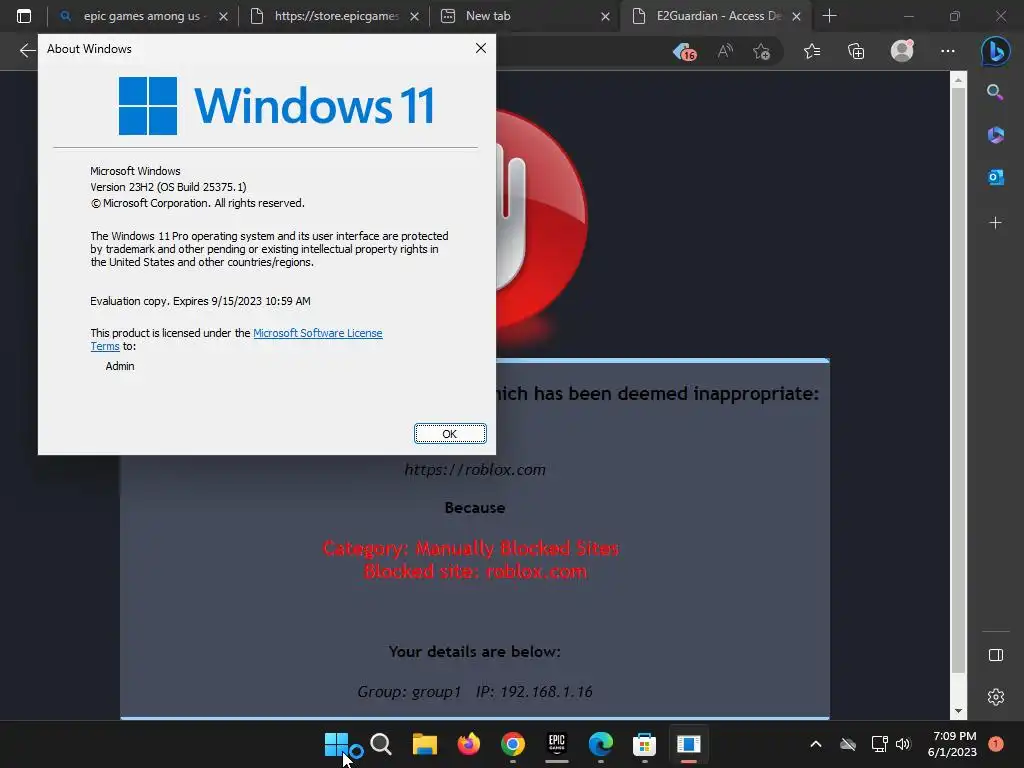Click the licensee name 'Admin'
The image size is (1024, 768).
pyautogui.click(x=120, y=366)
